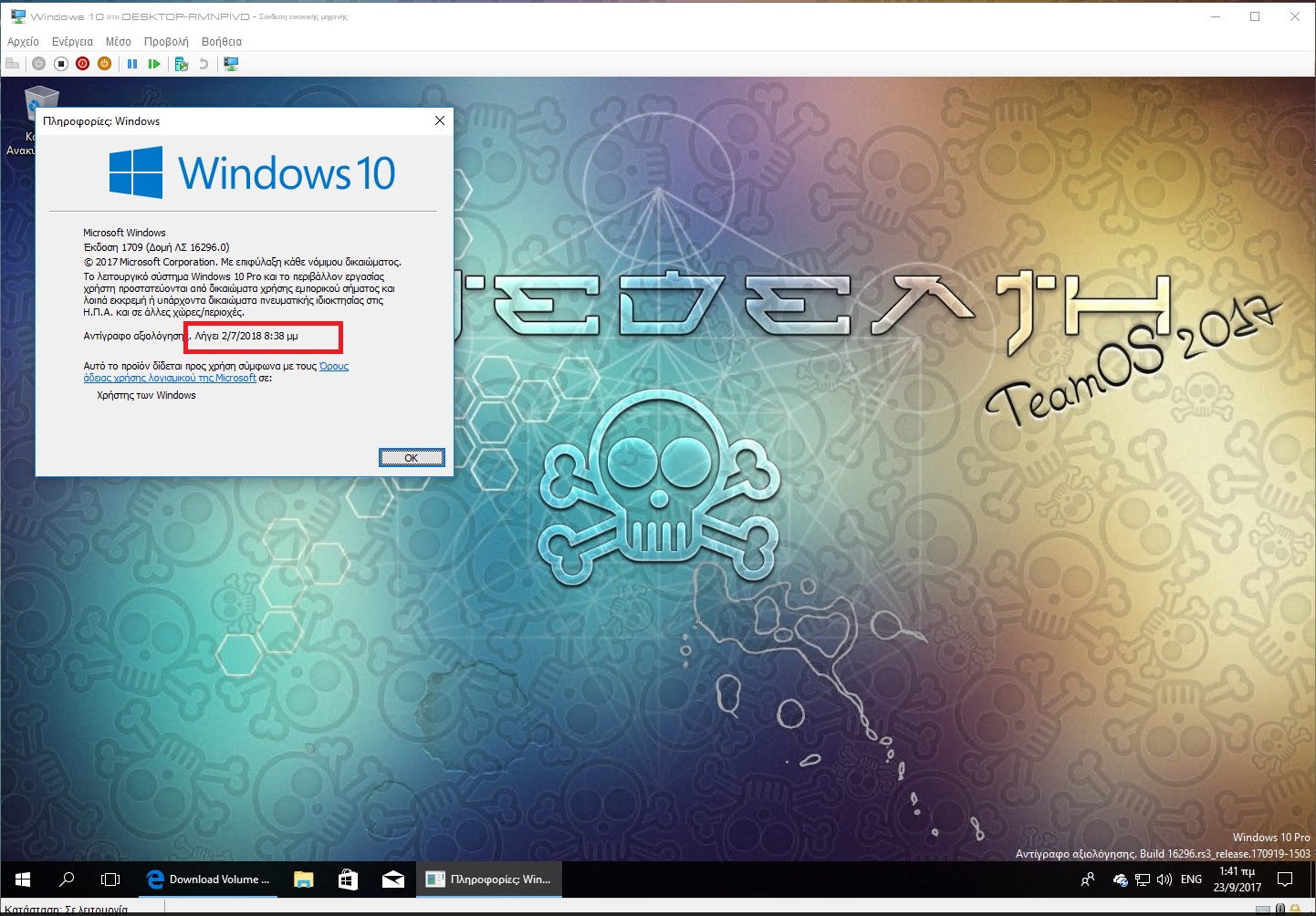
Task: Click the Hyper-V window title bar icon
Action: [x=17, y=16]
